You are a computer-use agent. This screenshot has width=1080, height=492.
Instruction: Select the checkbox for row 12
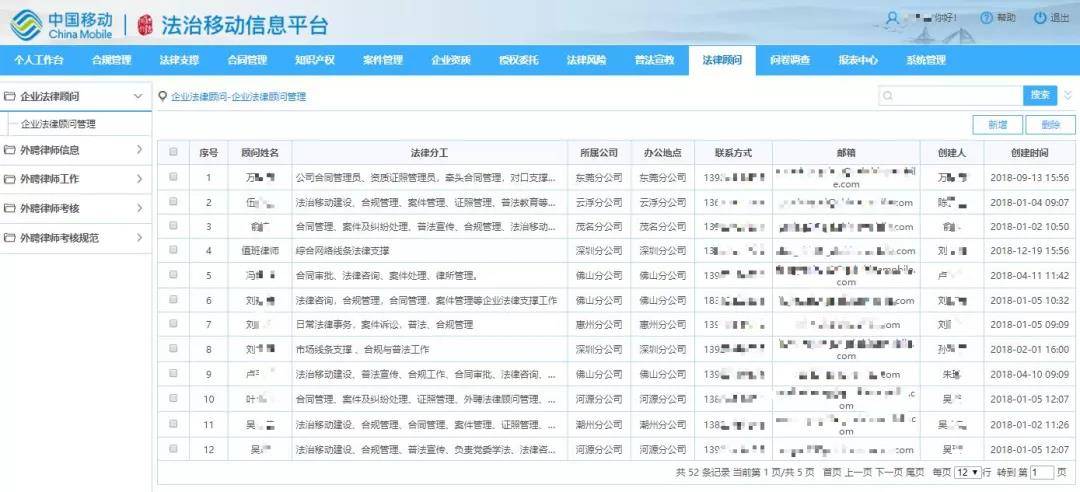[173, 449]
